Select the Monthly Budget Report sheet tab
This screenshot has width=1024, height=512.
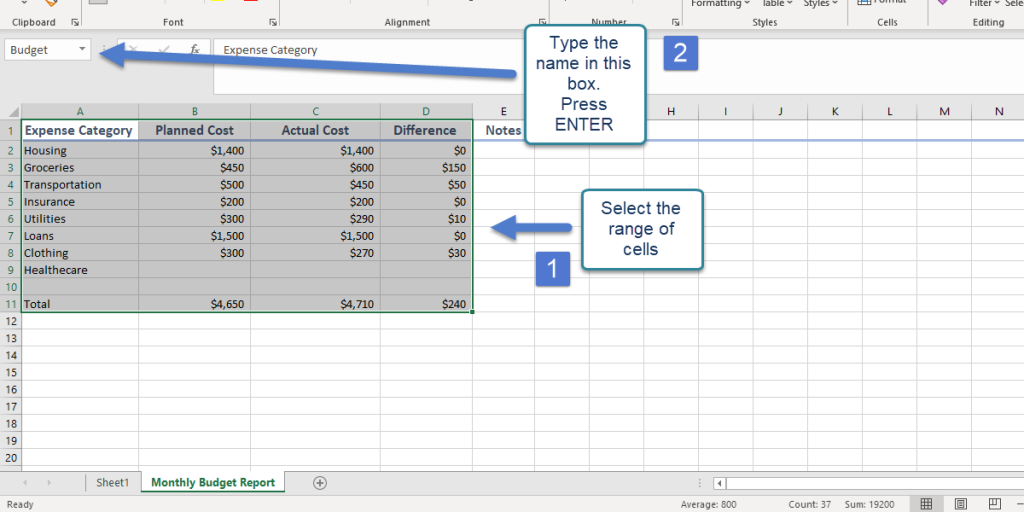coord(213,483)
